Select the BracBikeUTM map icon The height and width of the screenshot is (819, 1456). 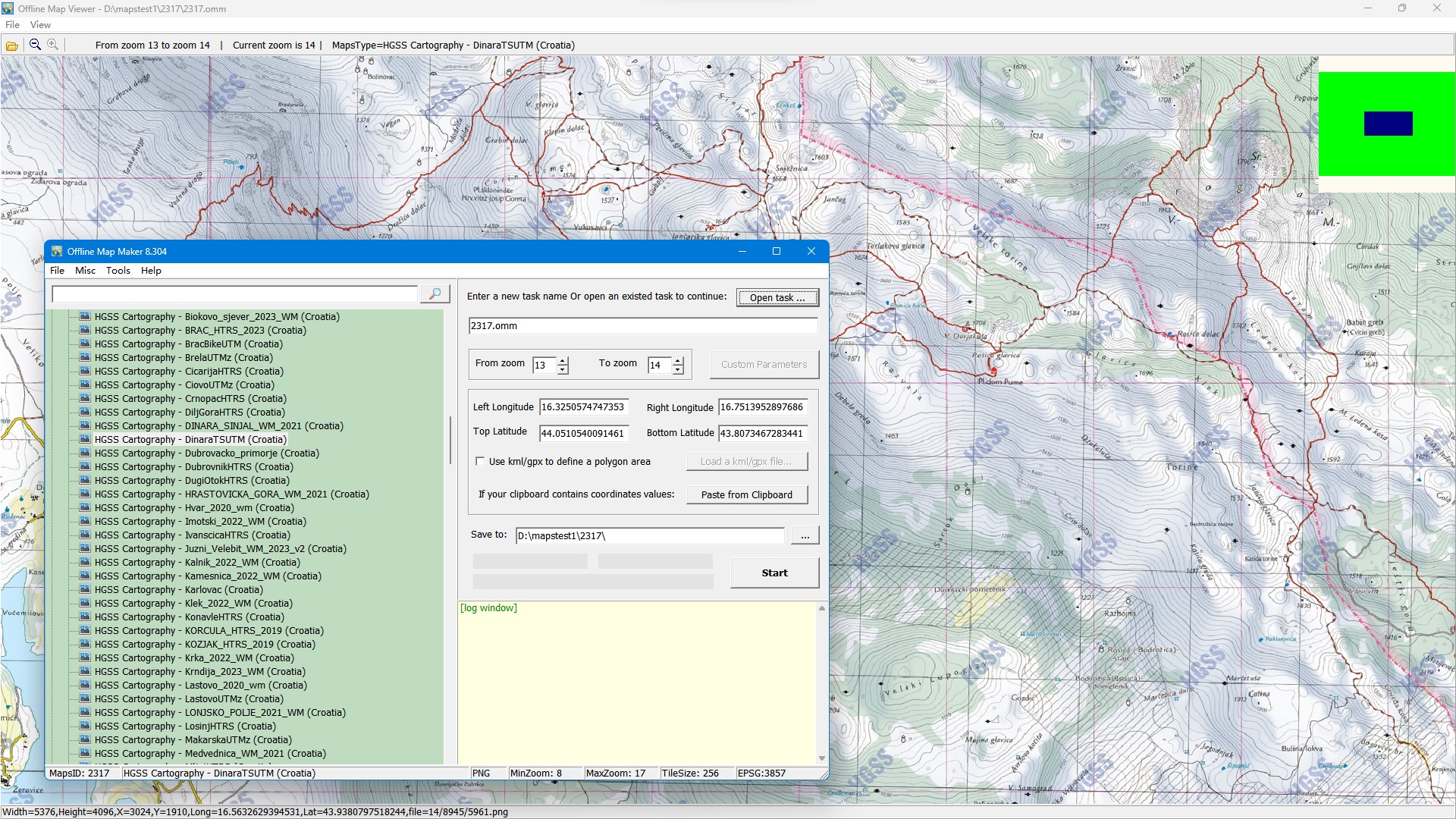pos(85,344)
